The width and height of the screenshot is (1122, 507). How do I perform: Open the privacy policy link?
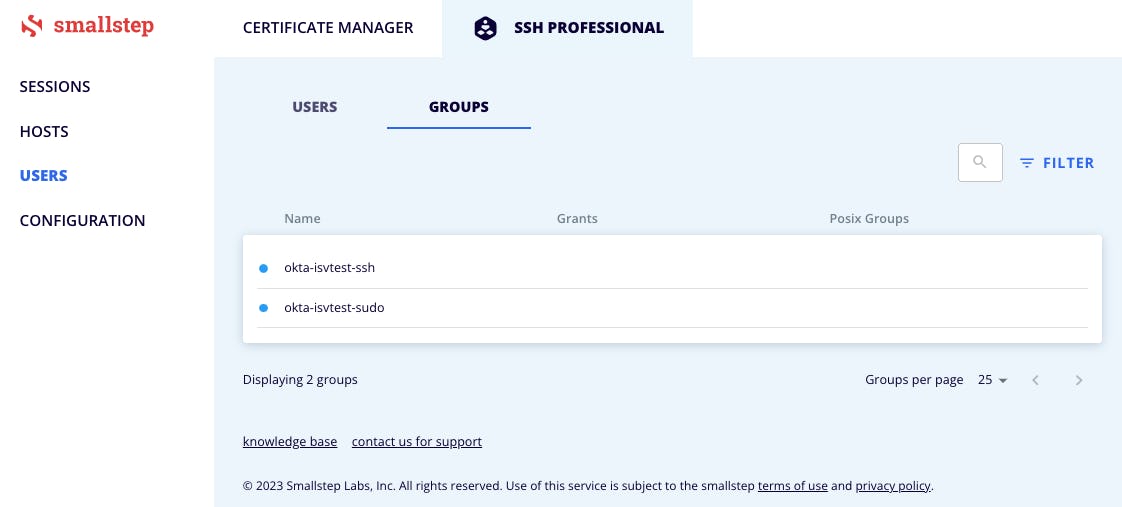893,487
